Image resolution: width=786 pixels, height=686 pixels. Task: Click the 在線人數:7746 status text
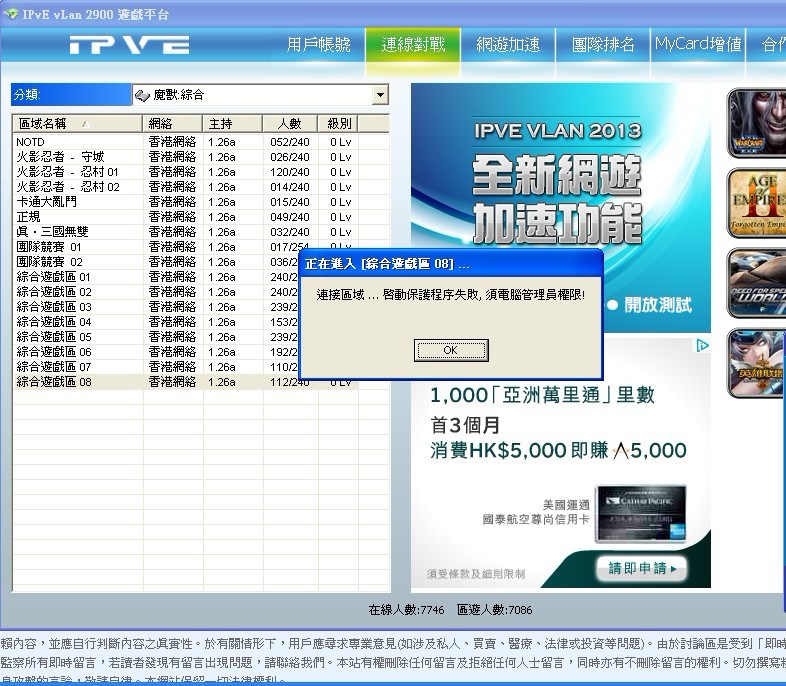[x=406, y=610]
